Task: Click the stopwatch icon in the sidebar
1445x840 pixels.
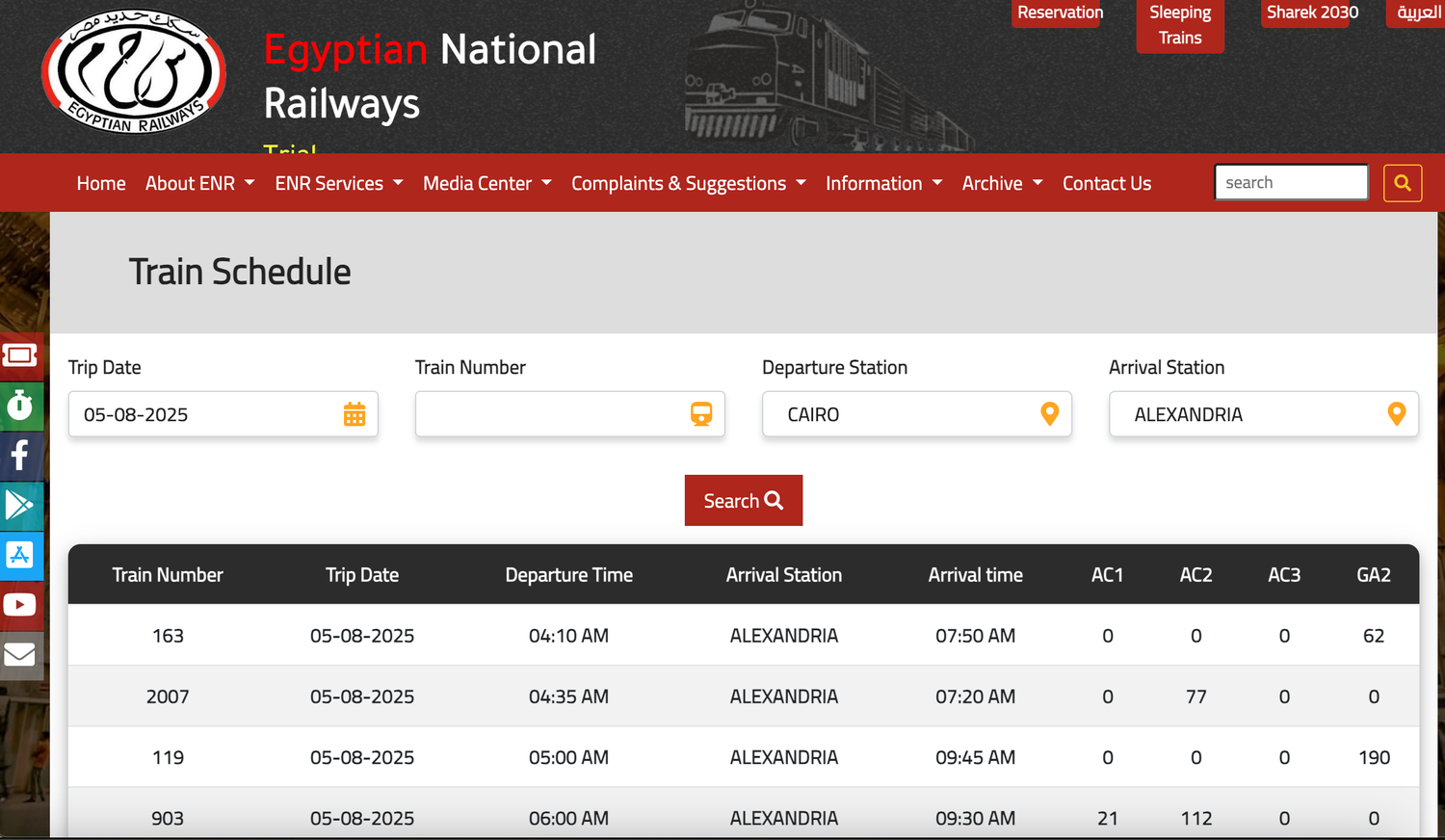Action: (x=21, y=406)
